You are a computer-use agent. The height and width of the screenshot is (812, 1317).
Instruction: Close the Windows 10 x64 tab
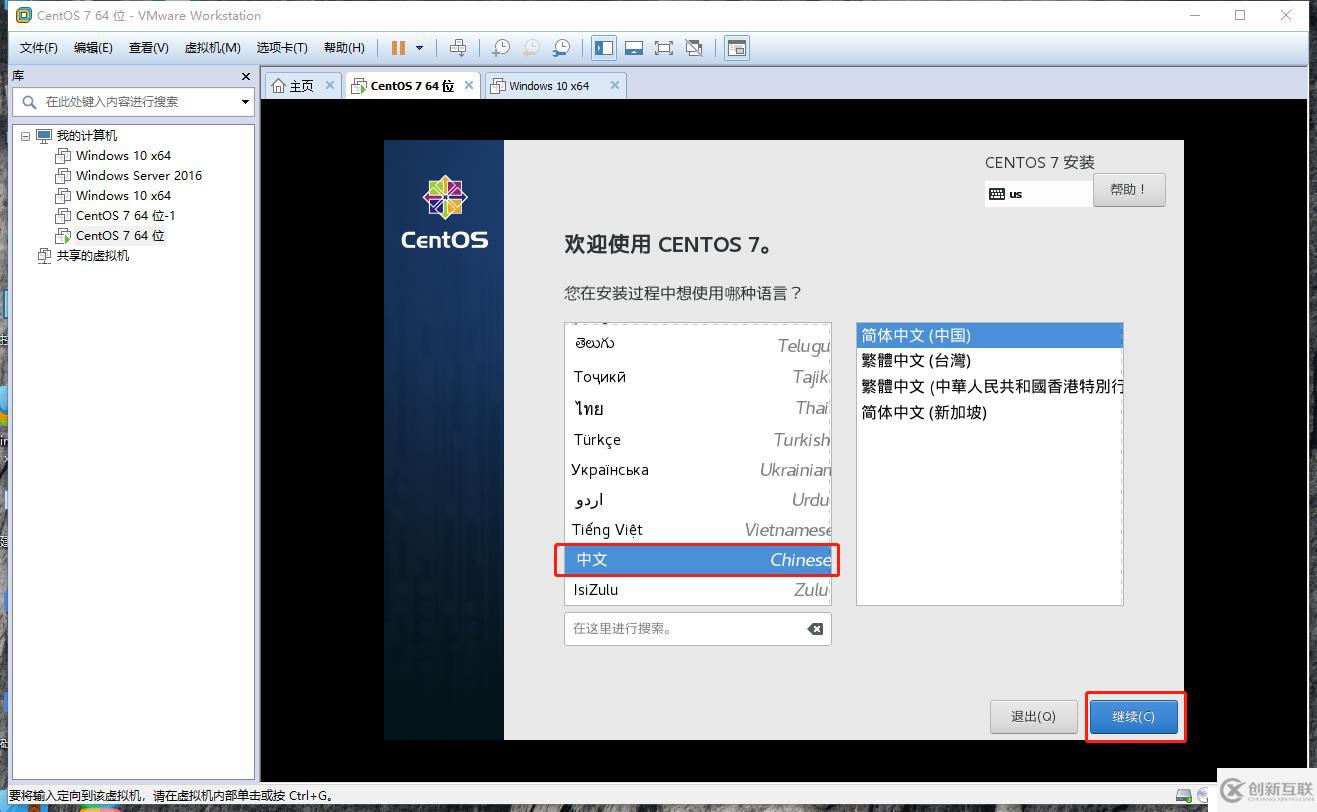pyautogui.click(x=615, y=85)
